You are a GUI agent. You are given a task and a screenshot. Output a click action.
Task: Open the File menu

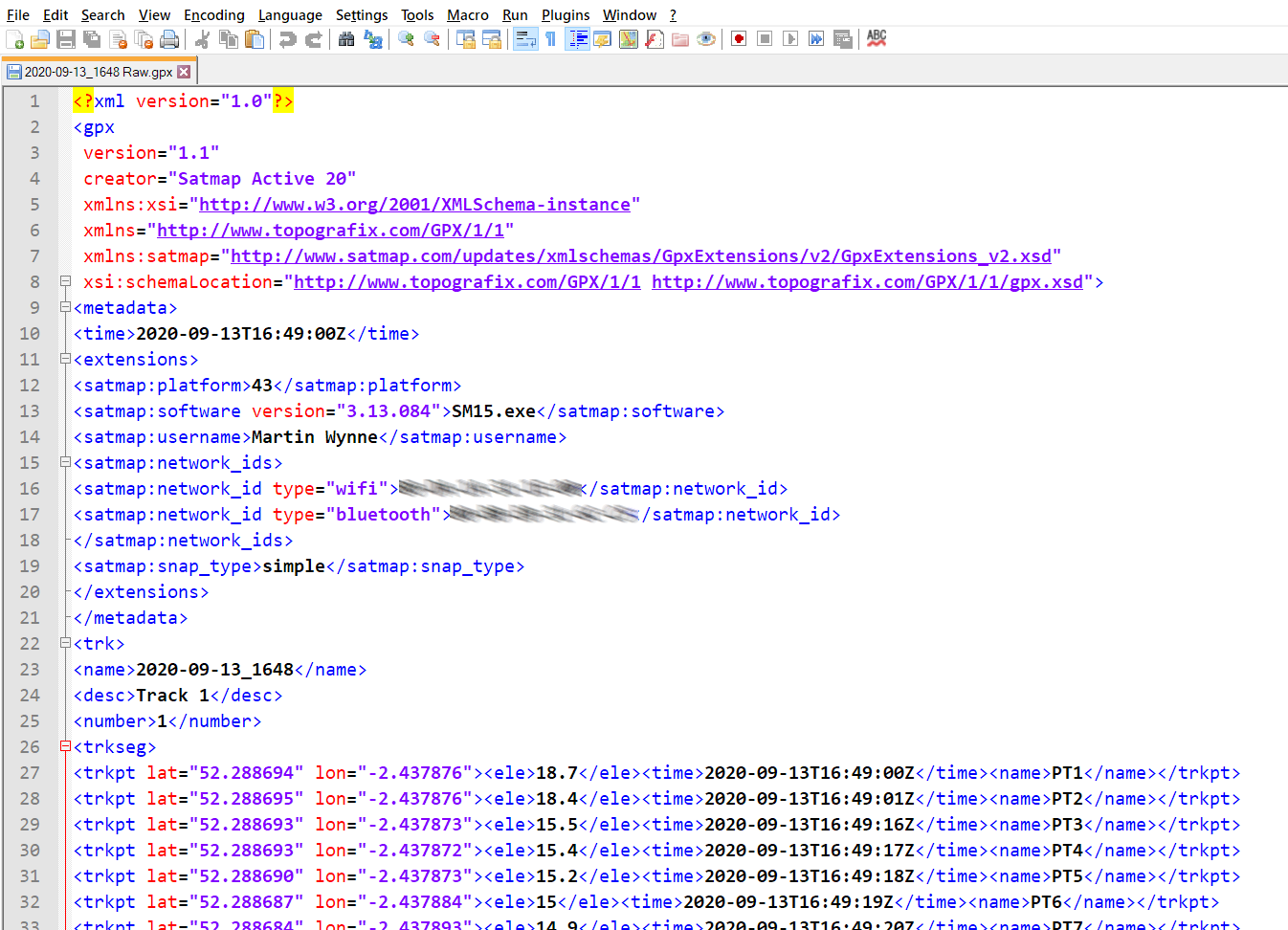[17, 15]
